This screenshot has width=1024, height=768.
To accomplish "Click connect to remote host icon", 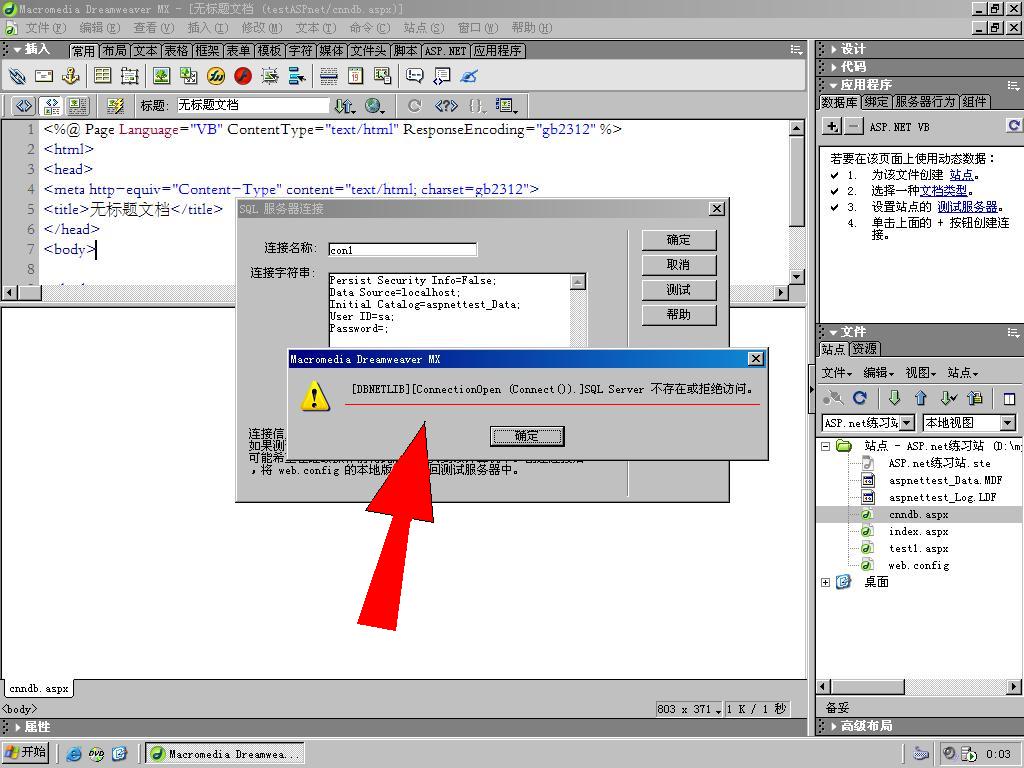I will [833, 398].
